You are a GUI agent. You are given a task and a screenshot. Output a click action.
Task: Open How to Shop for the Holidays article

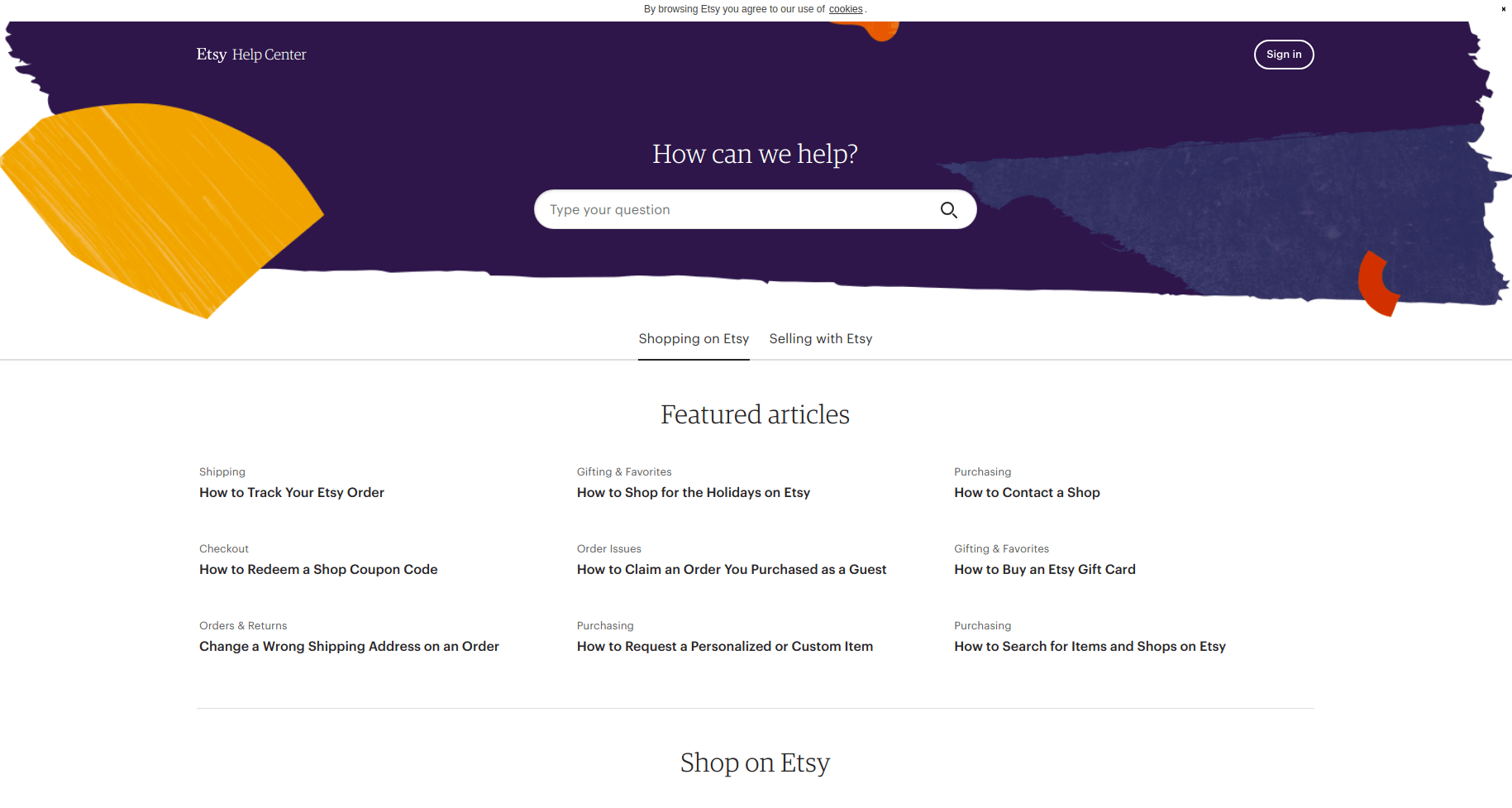694,493
